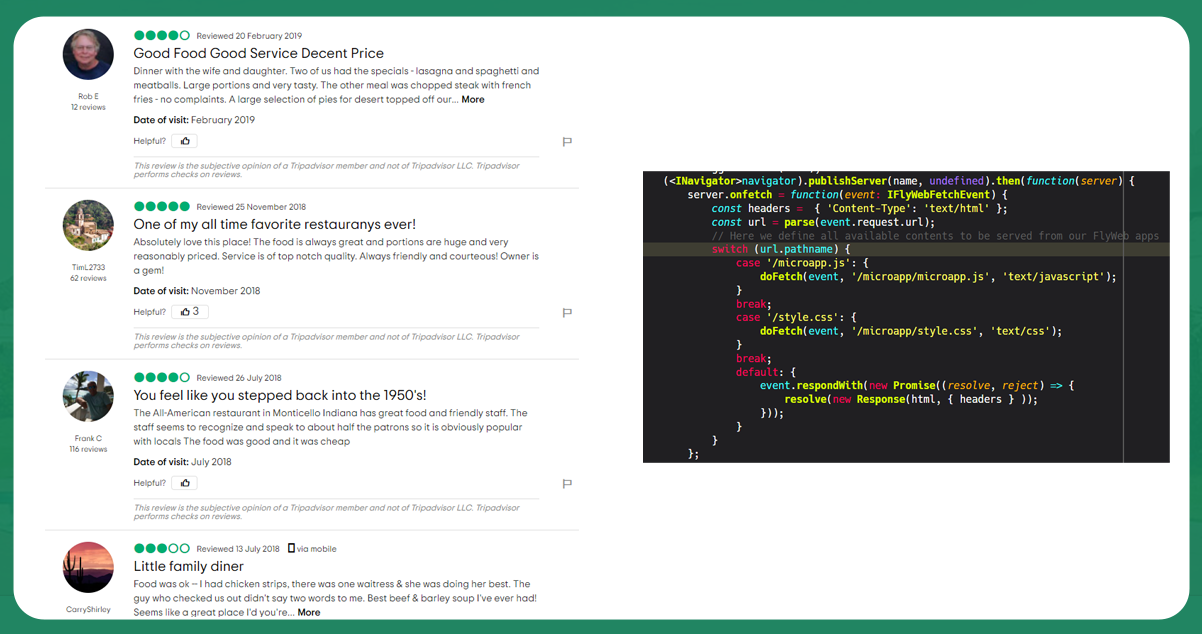View Frank C's profile photo

point(88,396)
